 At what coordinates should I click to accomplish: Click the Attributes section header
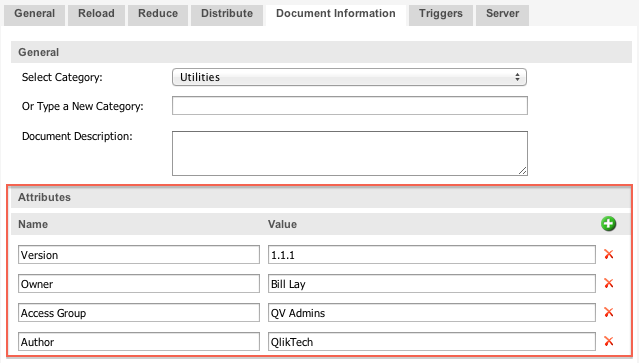point(321,197)
